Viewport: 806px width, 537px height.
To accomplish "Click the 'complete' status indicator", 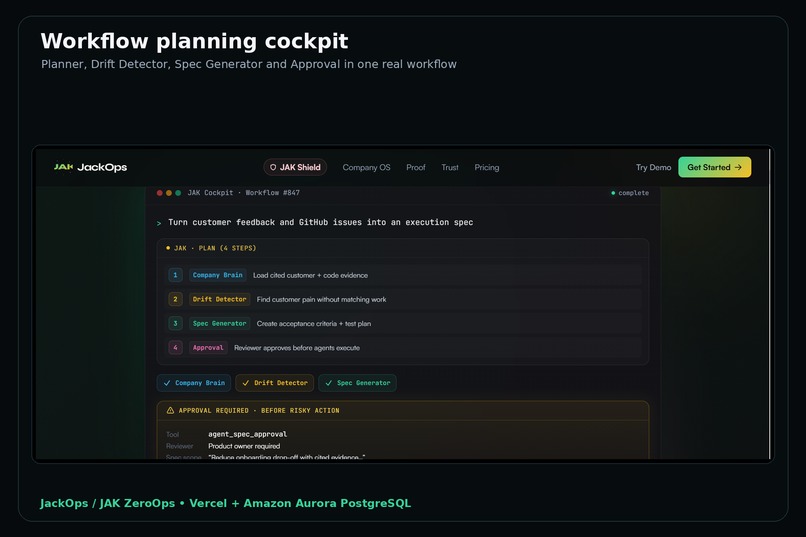I will (x=630, y=193).
